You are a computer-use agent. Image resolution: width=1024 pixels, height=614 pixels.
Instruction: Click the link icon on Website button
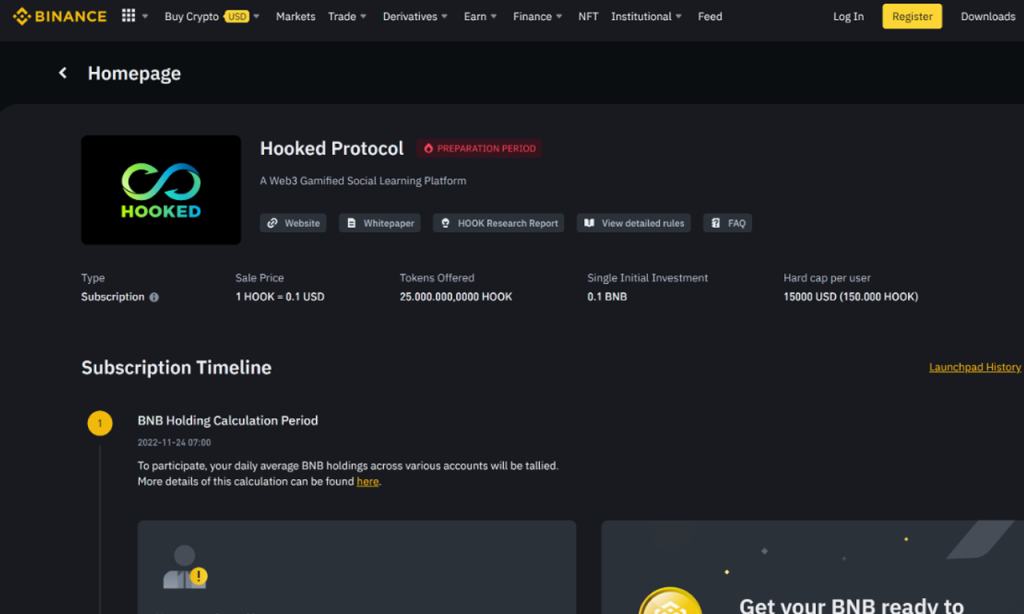[x=272, y=223]
